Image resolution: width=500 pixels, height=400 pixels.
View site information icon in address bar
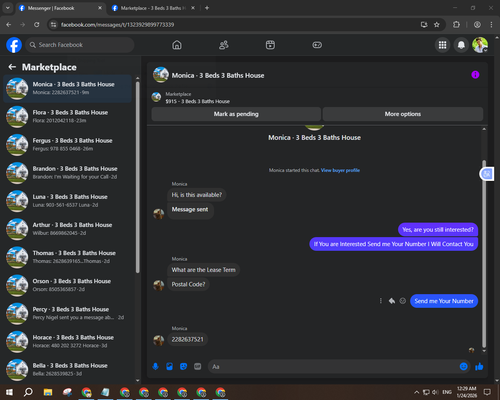[x=53, y=25]
